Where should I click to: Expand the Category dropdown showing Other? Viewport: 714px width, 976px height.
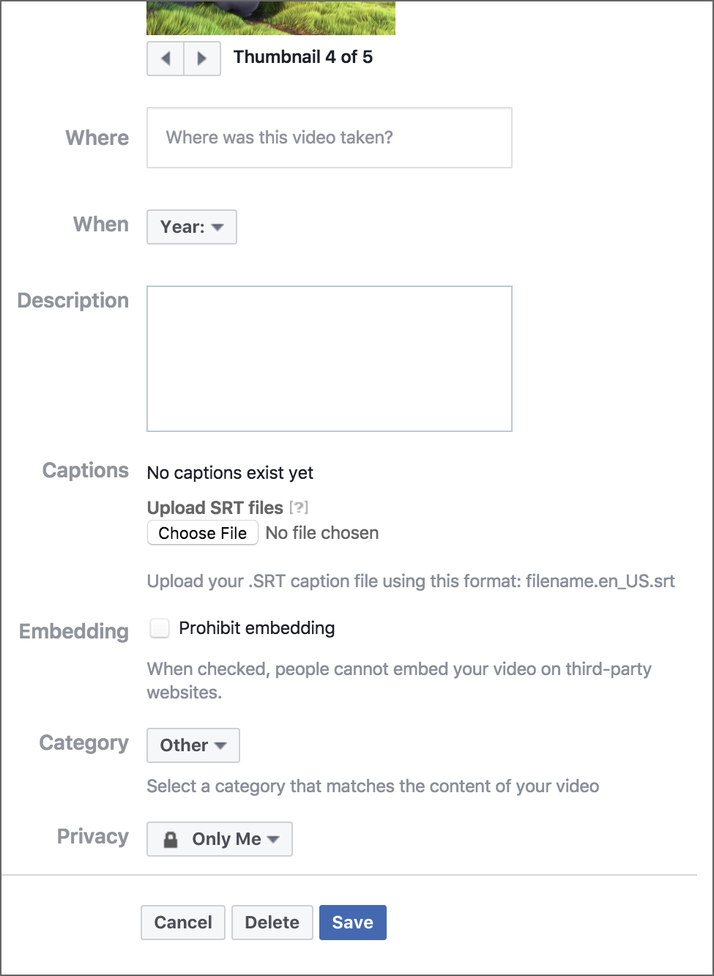coord(193,745)
